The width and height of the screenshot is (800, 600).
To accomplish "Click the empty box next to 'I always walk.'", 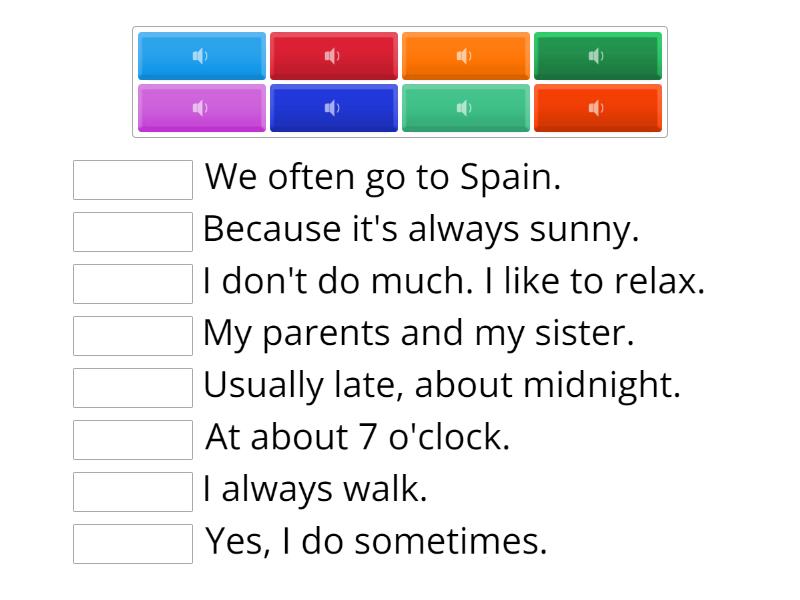I will coord(133,492).
